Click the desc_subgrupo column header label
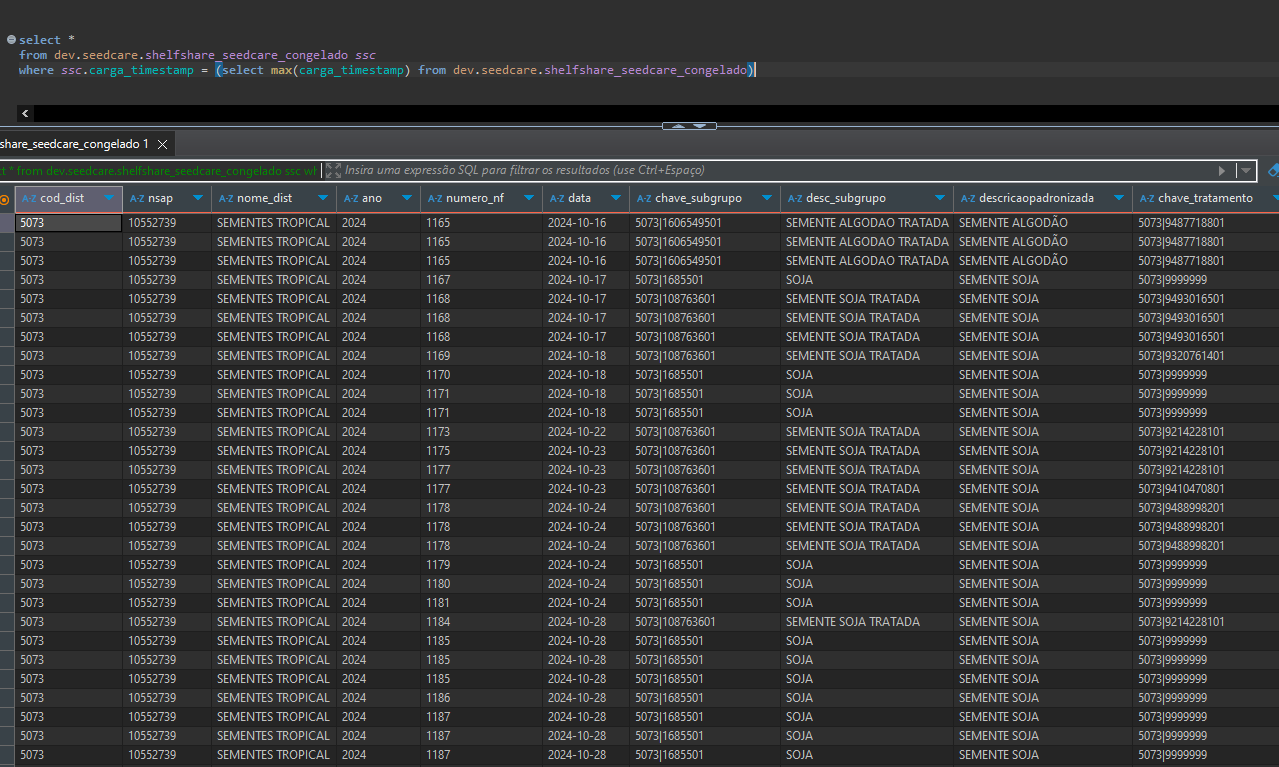The width and height of the screenshot is (1279, 767). [x=846, y=199]
